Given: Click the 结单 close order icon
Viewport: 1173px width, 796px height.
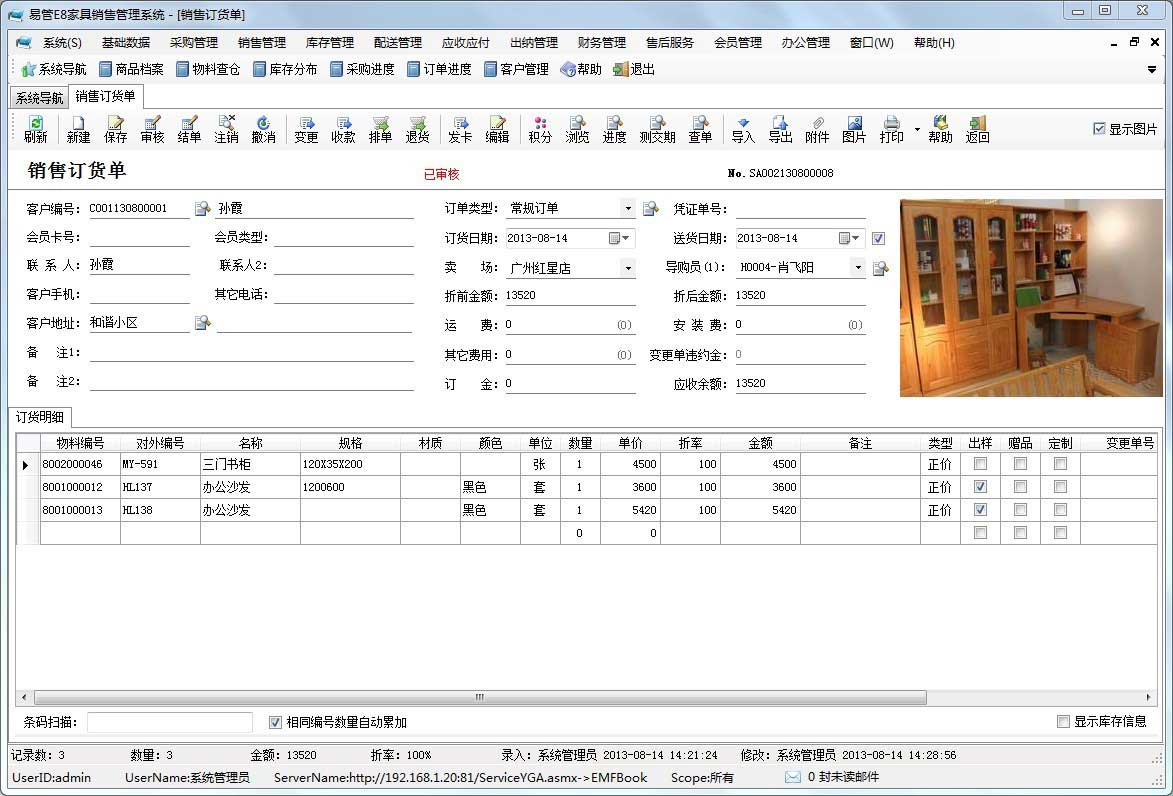Looking at the screenshot, I should tap(189, 129).
